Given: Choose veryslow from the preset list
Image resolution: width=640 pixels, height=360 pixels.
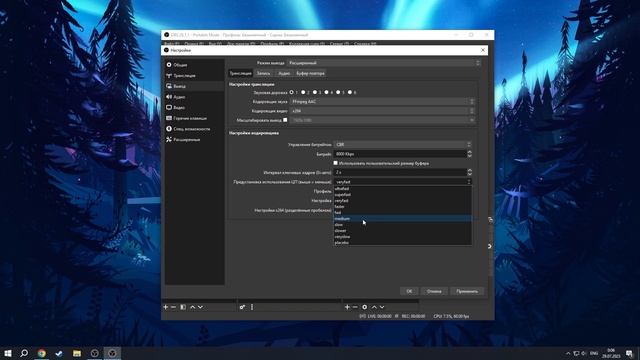Looking at the screenshot, I should point(403,237).
